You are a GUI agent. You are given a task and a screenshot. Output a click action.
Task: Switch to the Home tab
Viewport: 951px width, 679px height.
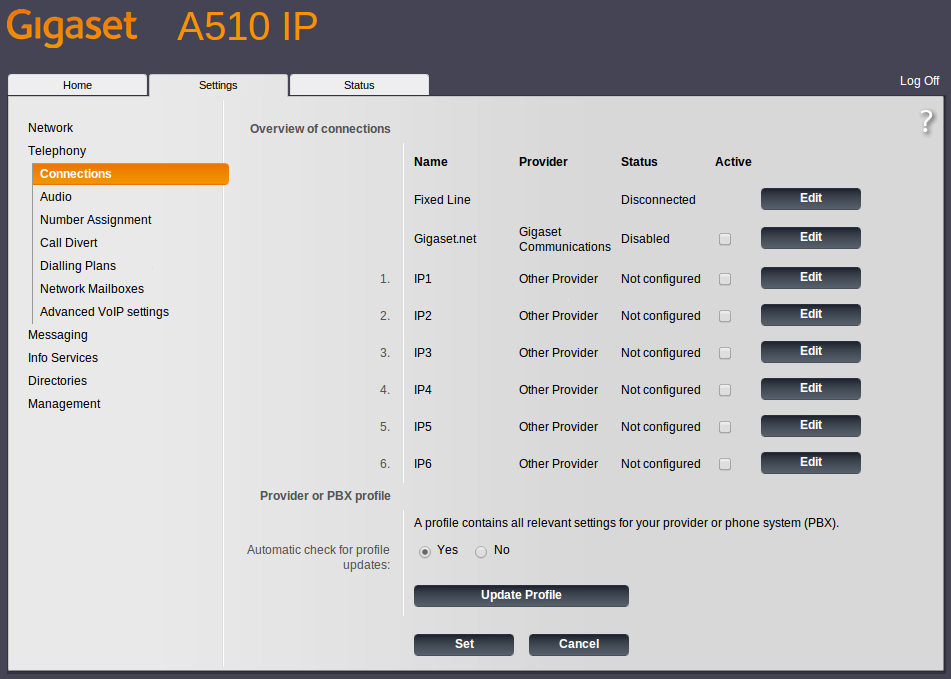coord(77,85)
